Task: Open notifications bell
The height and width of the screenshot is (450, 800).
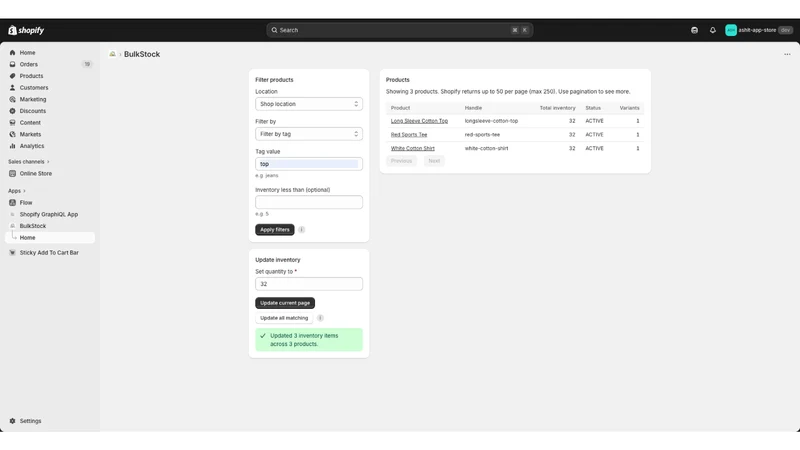Action: [713, 30]
